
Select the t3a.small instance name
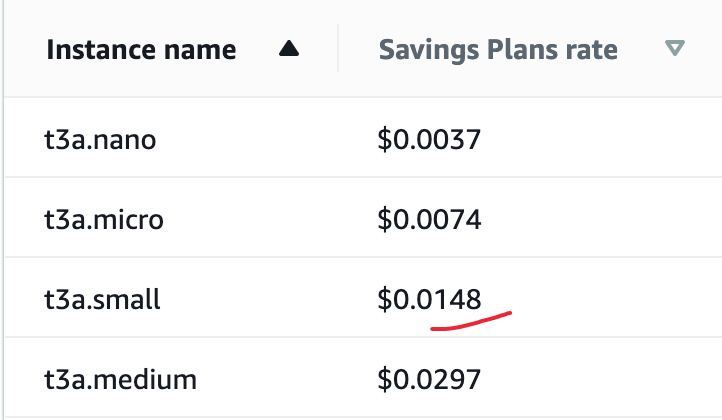pyautogui.click(x=102, y=299)
